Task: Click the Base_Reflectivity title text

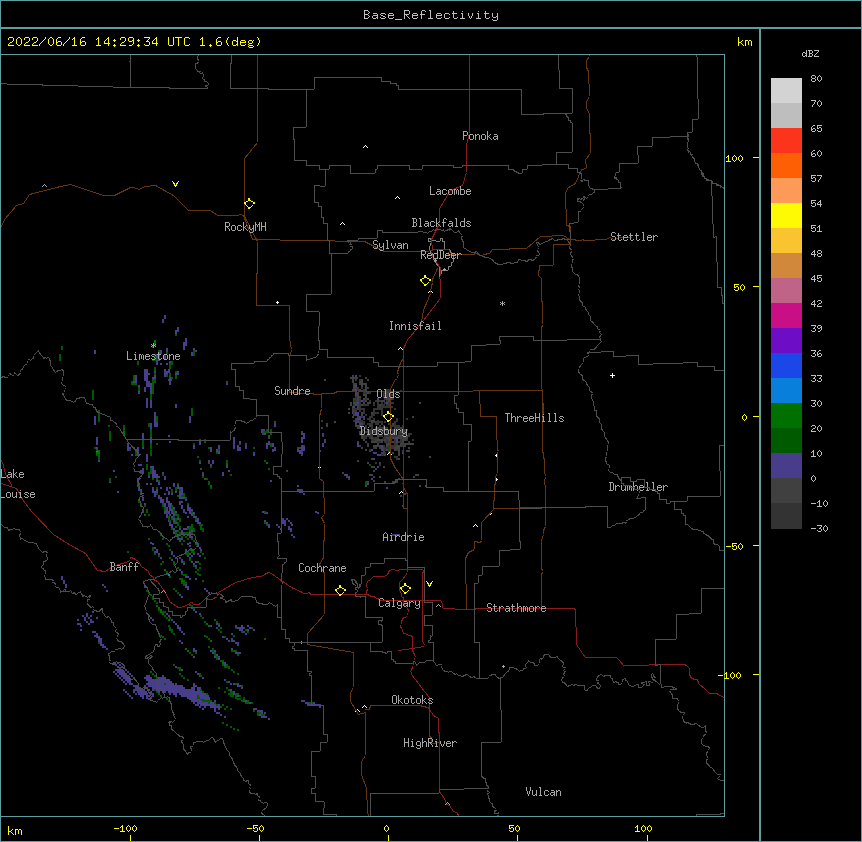Action: click(x=431, y=15)
